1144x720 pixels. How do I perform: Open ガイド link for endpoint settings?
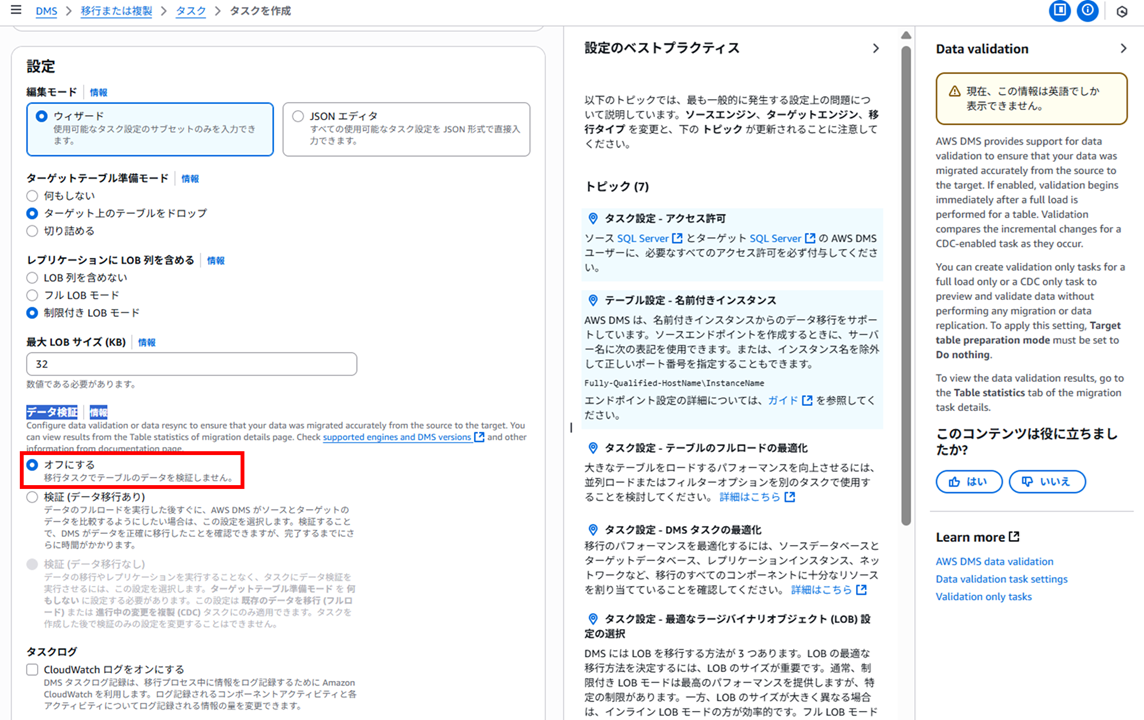tap(783, 400)
